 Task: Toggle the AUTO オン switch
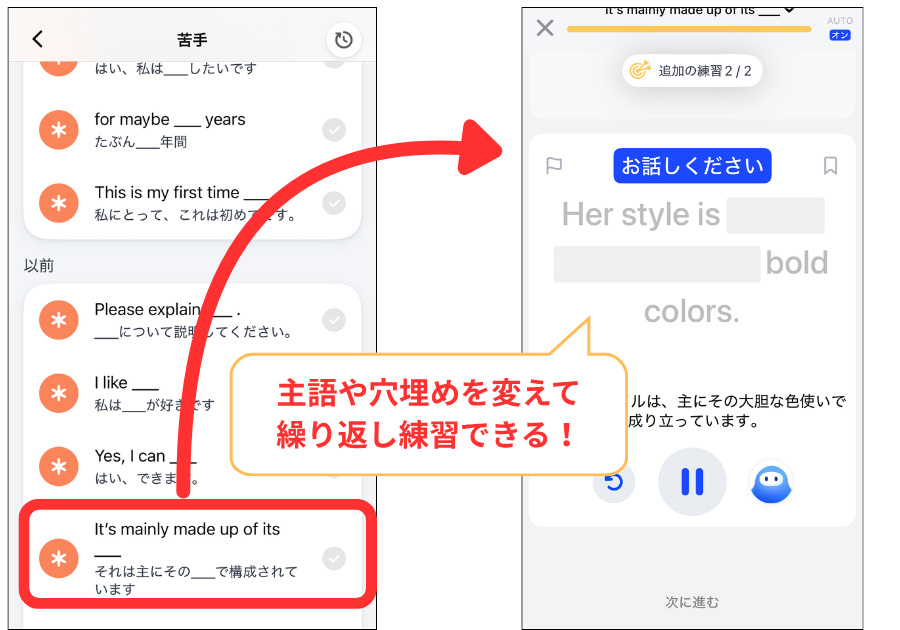[840, 35]
